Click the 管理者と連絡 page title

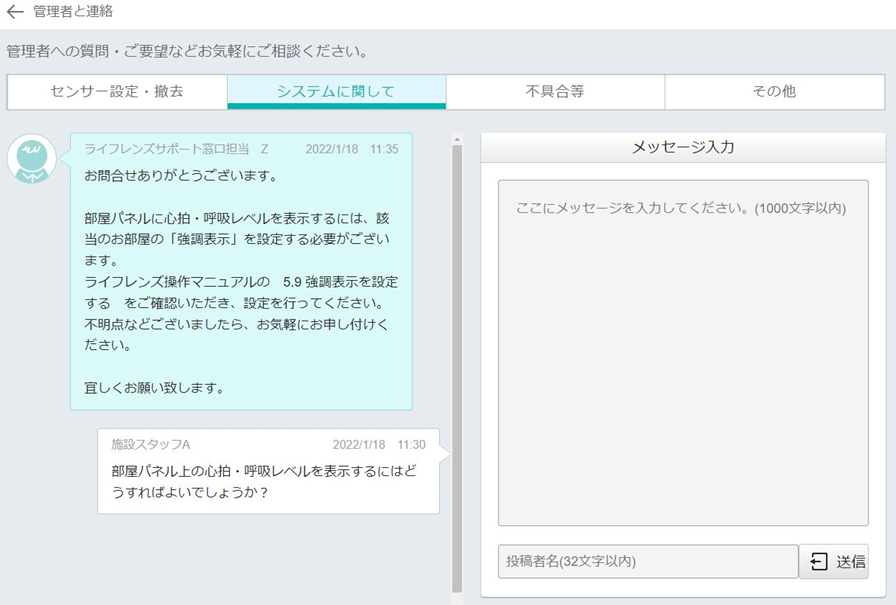[73, 11]
